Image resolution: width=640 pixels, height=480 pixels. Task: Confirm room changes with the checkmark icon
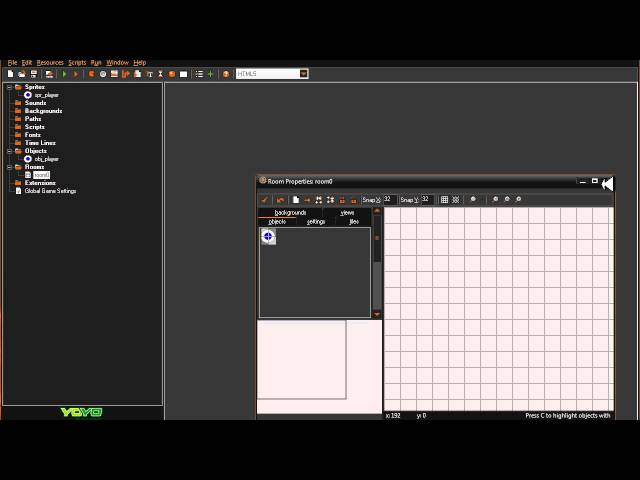point(264,200)
